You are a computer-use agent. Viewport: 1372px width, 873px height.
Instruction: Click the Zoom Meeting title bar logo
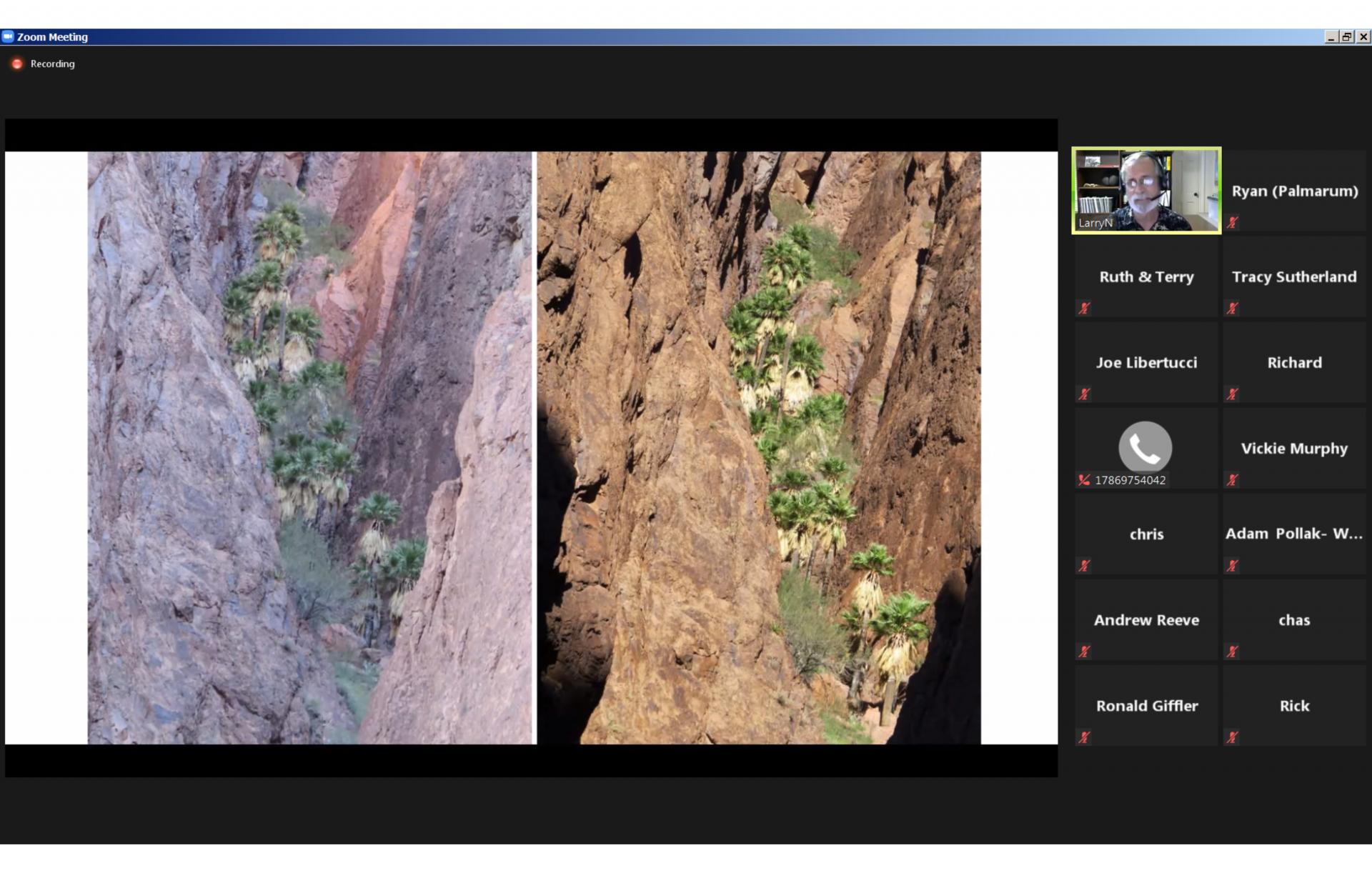point(8,36)
